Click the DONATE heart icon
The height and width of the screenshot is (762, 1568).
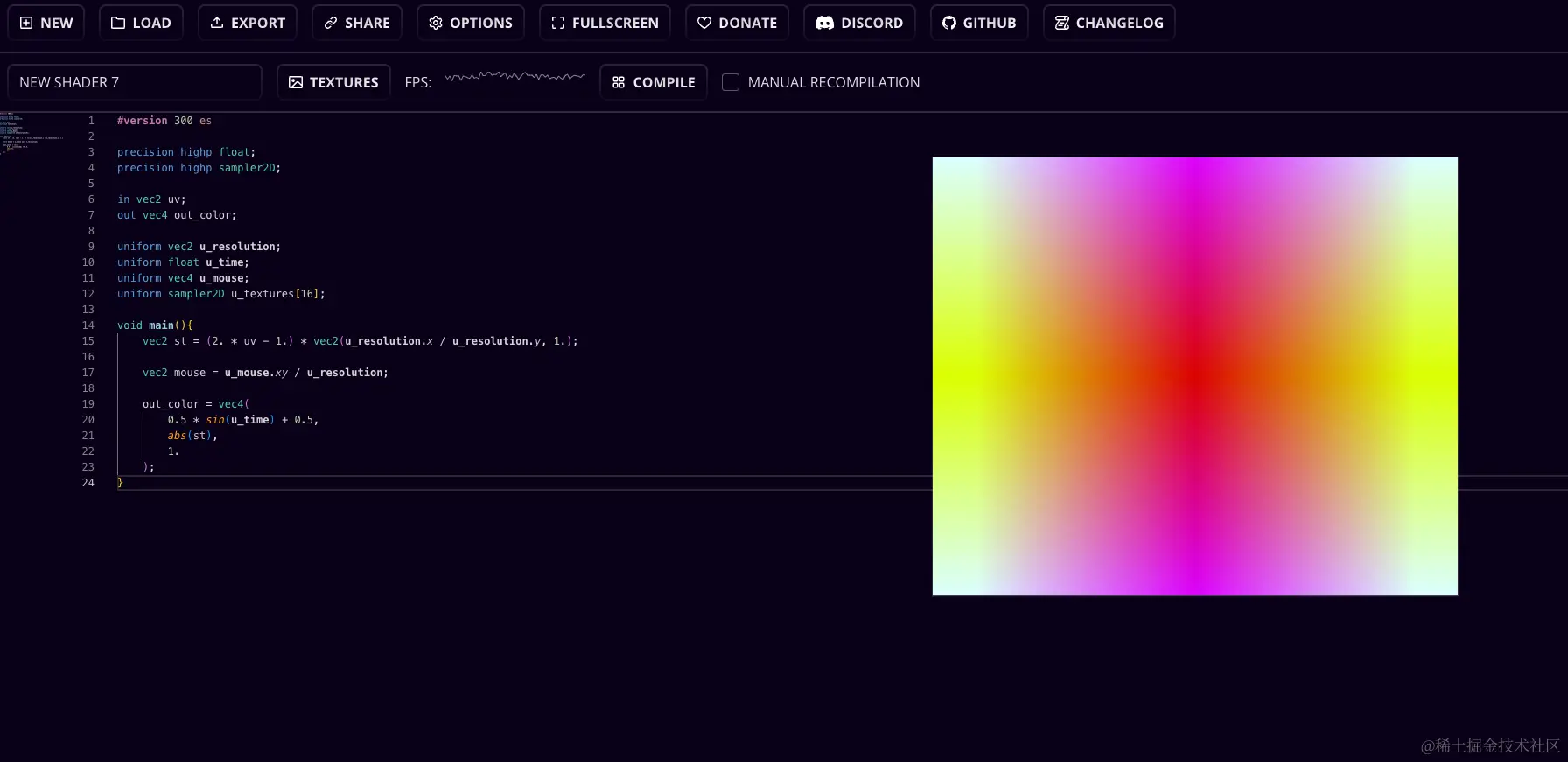(704, 23)
